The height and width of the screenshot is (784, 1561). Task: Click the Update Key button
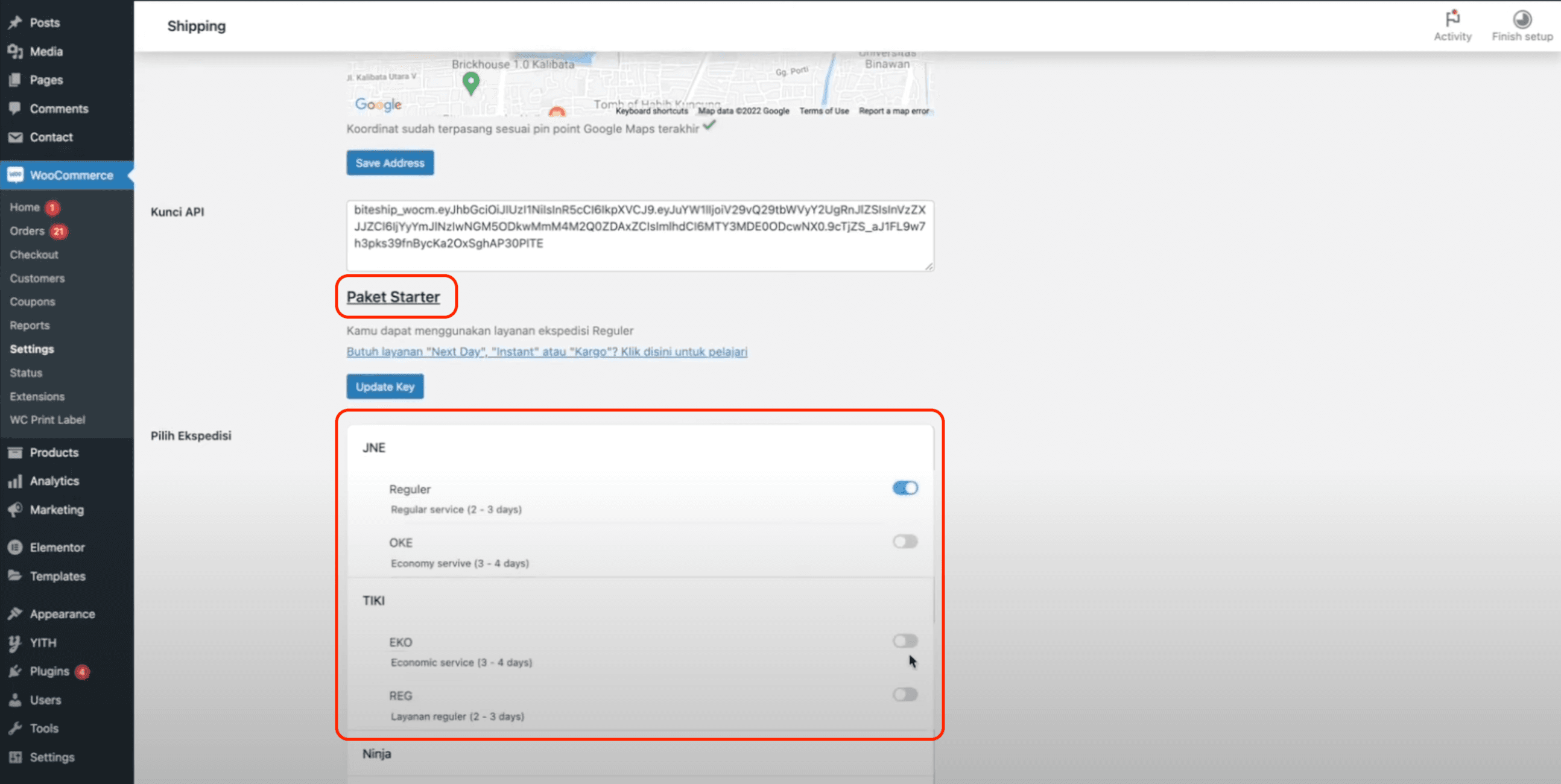pyautogui.click(x=385, y=387)
